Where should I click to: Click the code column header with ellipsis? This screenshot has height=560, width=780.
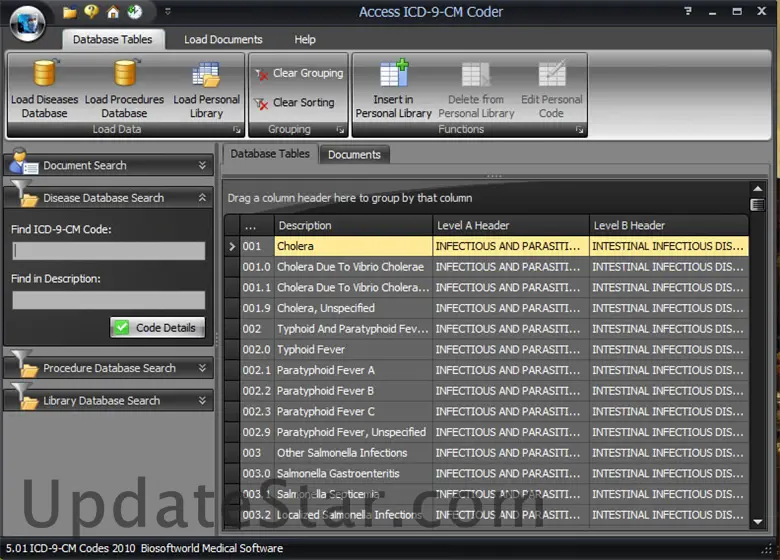coord(257,225)
